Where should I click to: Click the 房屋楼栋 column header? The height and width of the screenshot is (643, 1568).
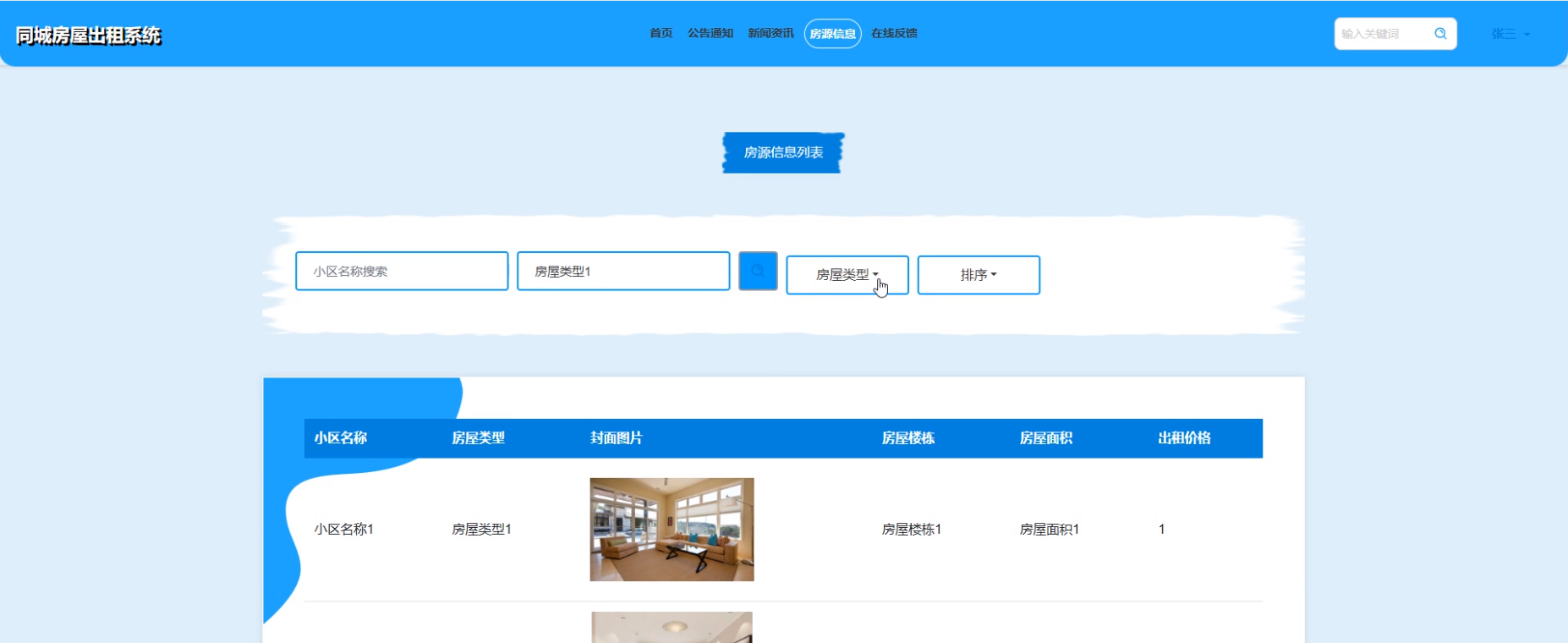pyautogui.click(x=908, y=438)
